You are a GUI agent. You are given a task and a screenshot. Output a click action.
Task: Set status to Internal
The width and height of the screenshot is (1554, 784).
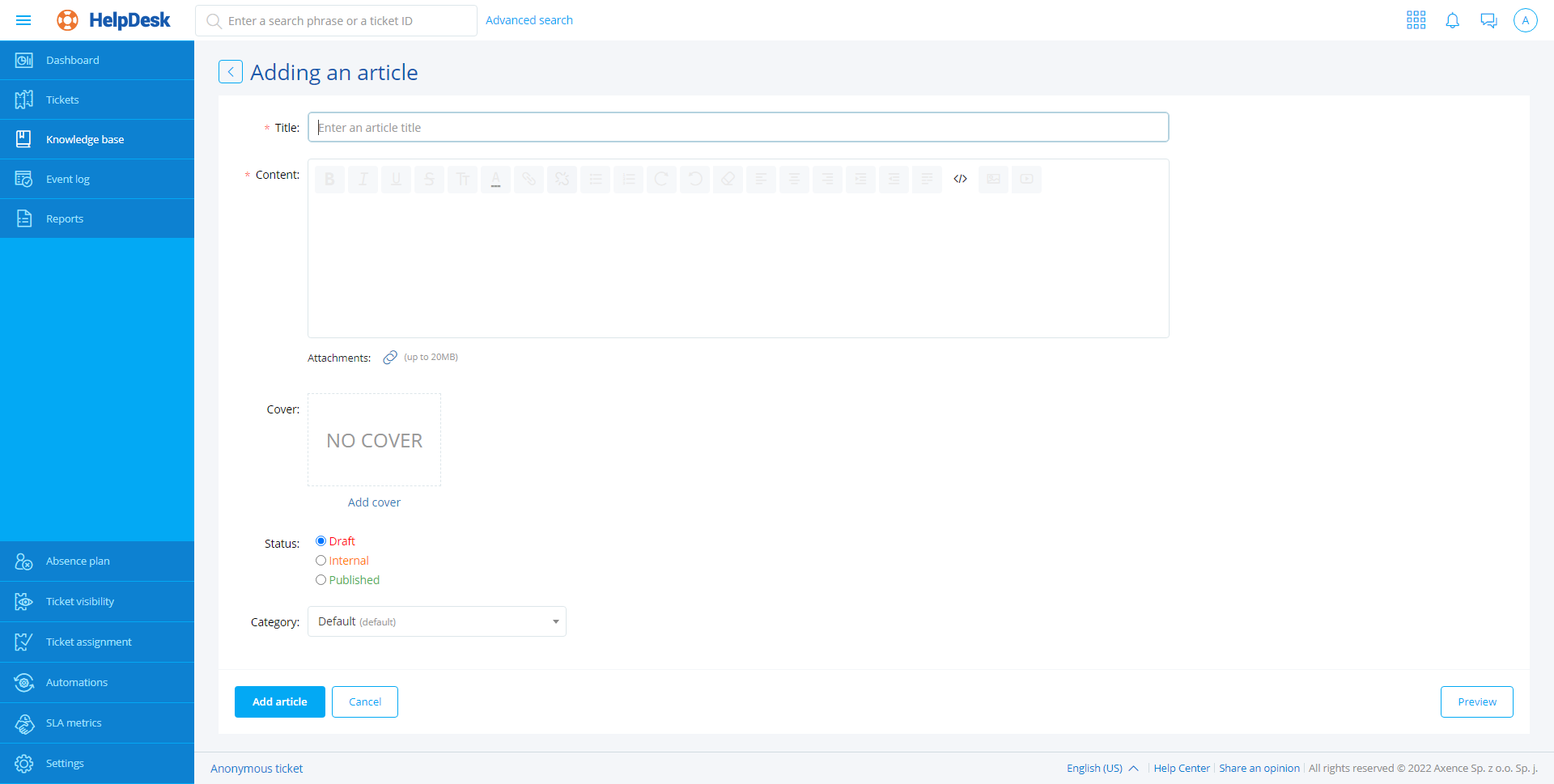pyautogui.click(x=321, y=561)
